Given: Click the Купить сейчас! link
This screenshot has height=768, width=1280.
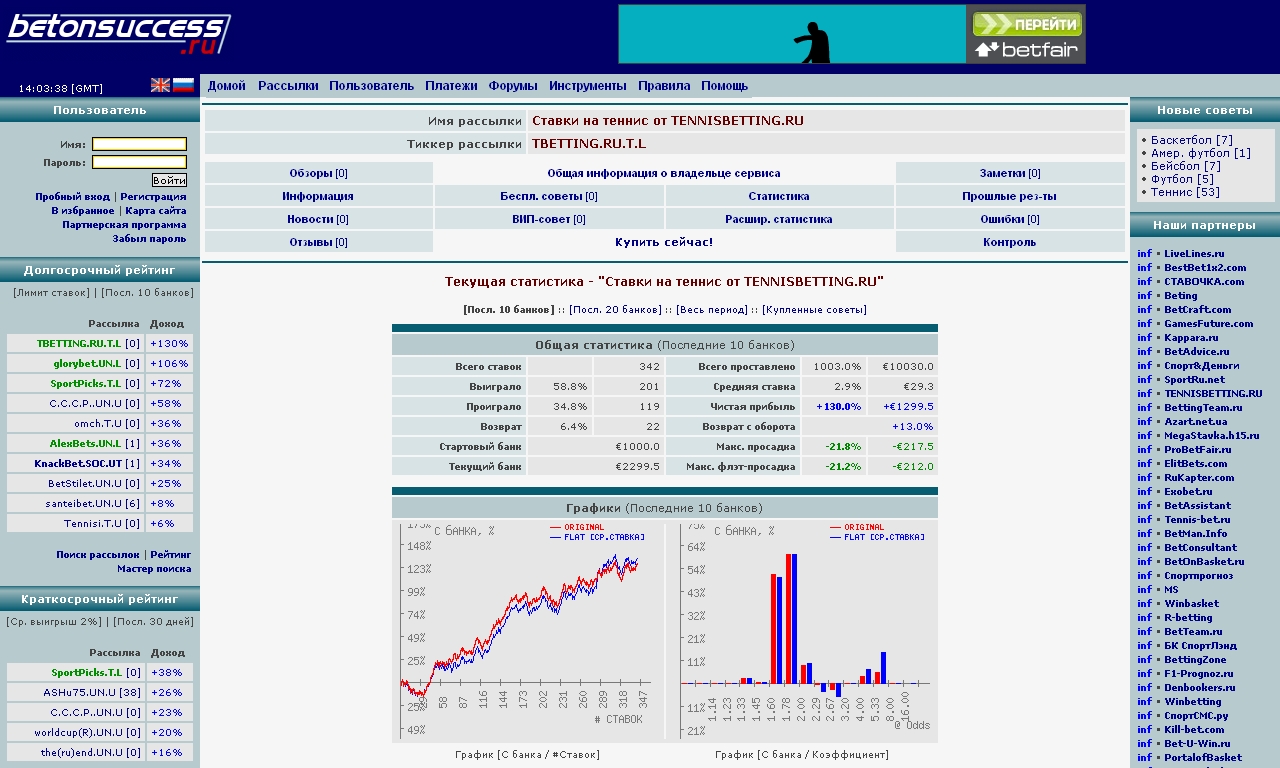Looking at the screenshot, I should click(x=664, y=242).
